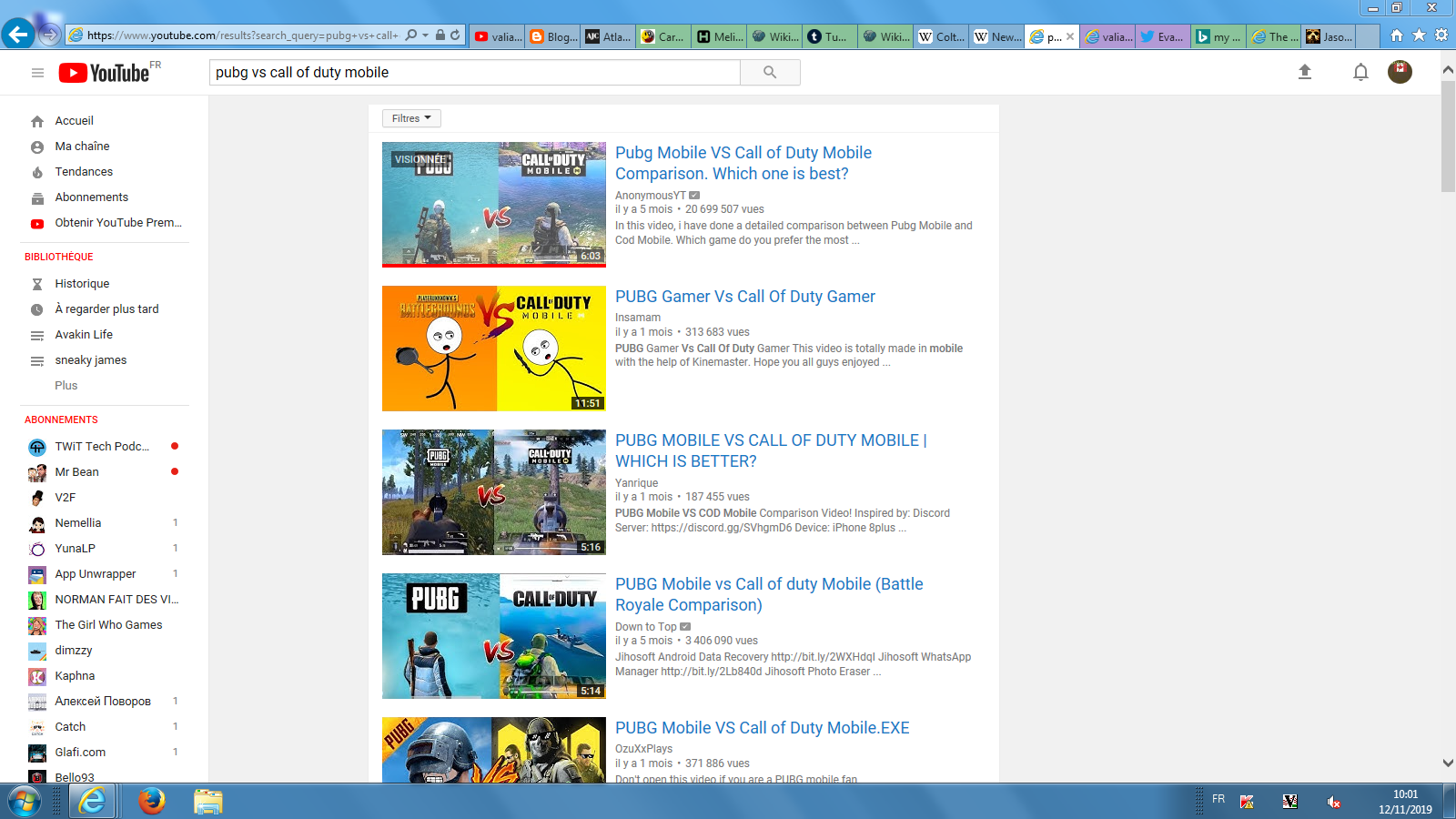Open the Down to Top channel

(646, 627)
